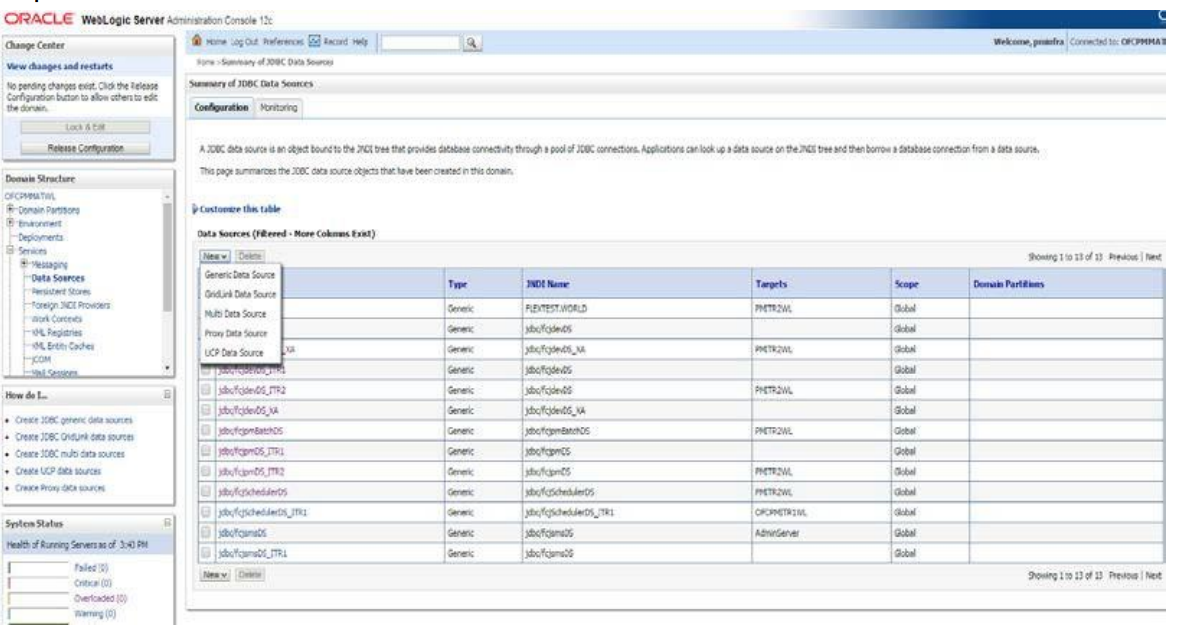Check the jdbc/fcjpmDS_ITR2 row

coord(206,472)
